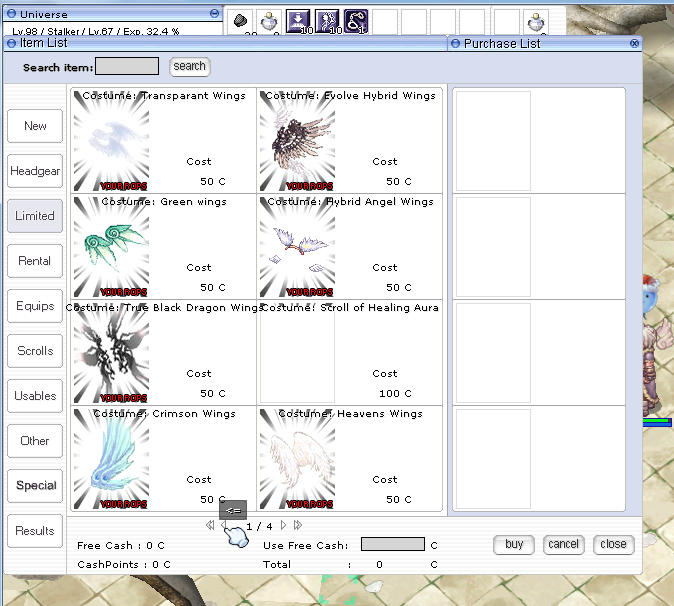The image size is (674, 606).
Task: Open the Headgear category tab
Action: [35, 171]
